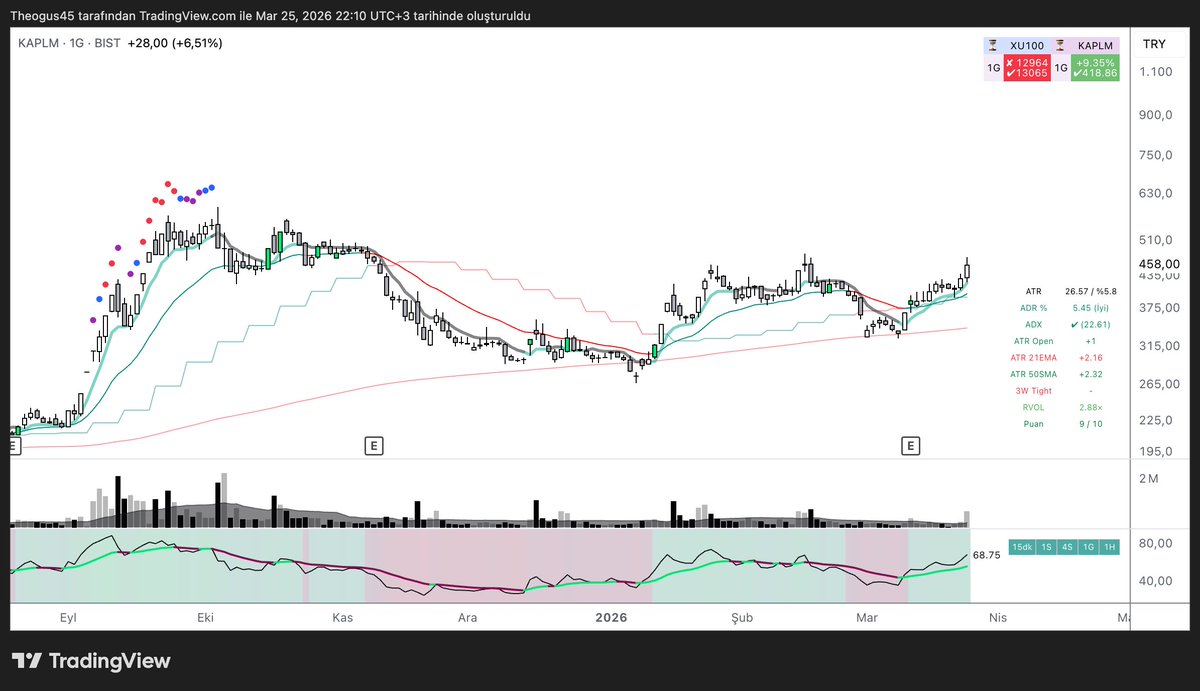Click the 68.75 oscillator value
Screen dimensions: 1200x691
[986, 554]
